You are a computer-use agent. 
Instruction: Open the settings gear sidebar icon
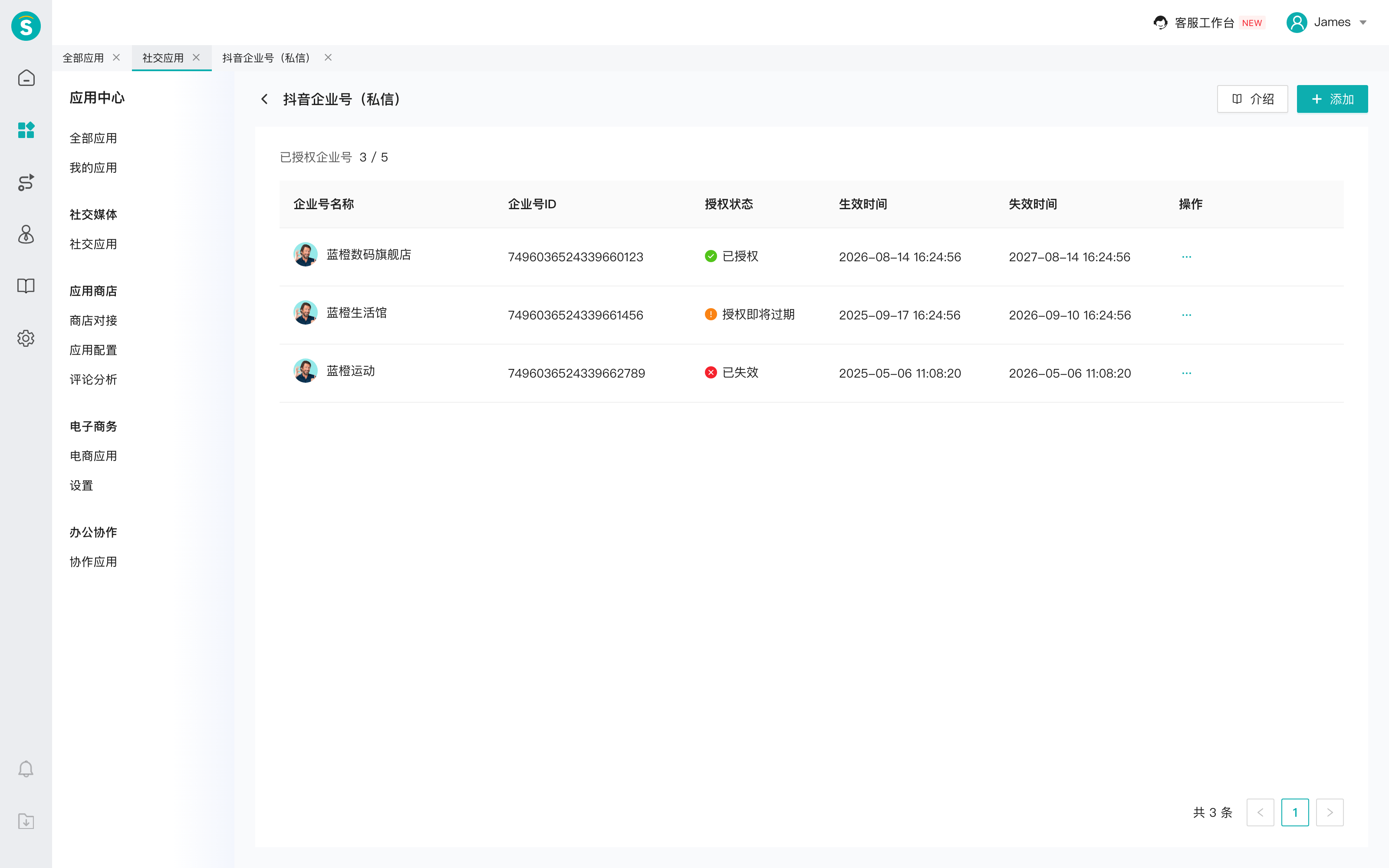click(x=26, y=338)
